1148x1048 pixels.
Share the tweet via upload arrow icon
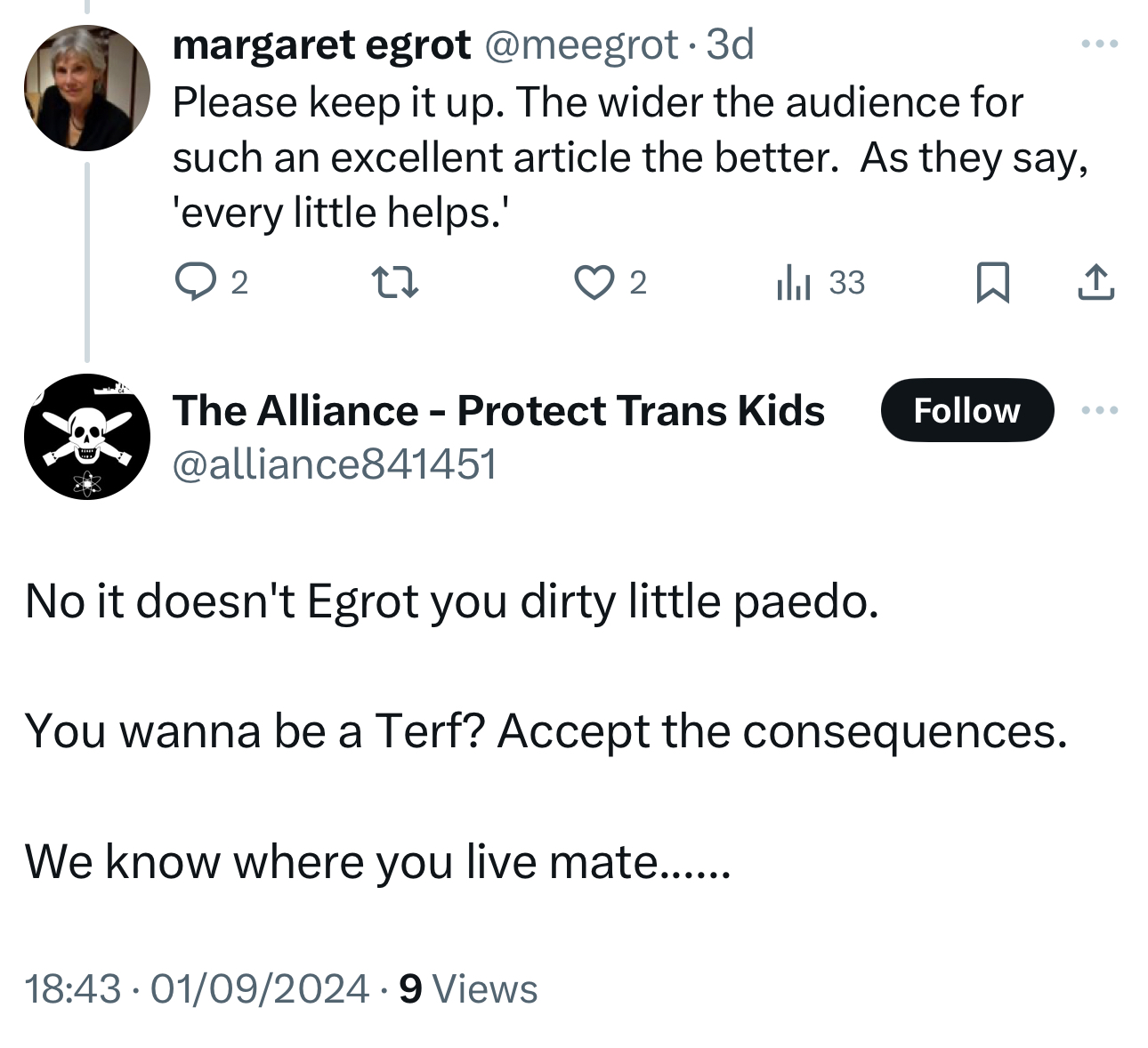pyautogui.click(x=1095, y=283)
